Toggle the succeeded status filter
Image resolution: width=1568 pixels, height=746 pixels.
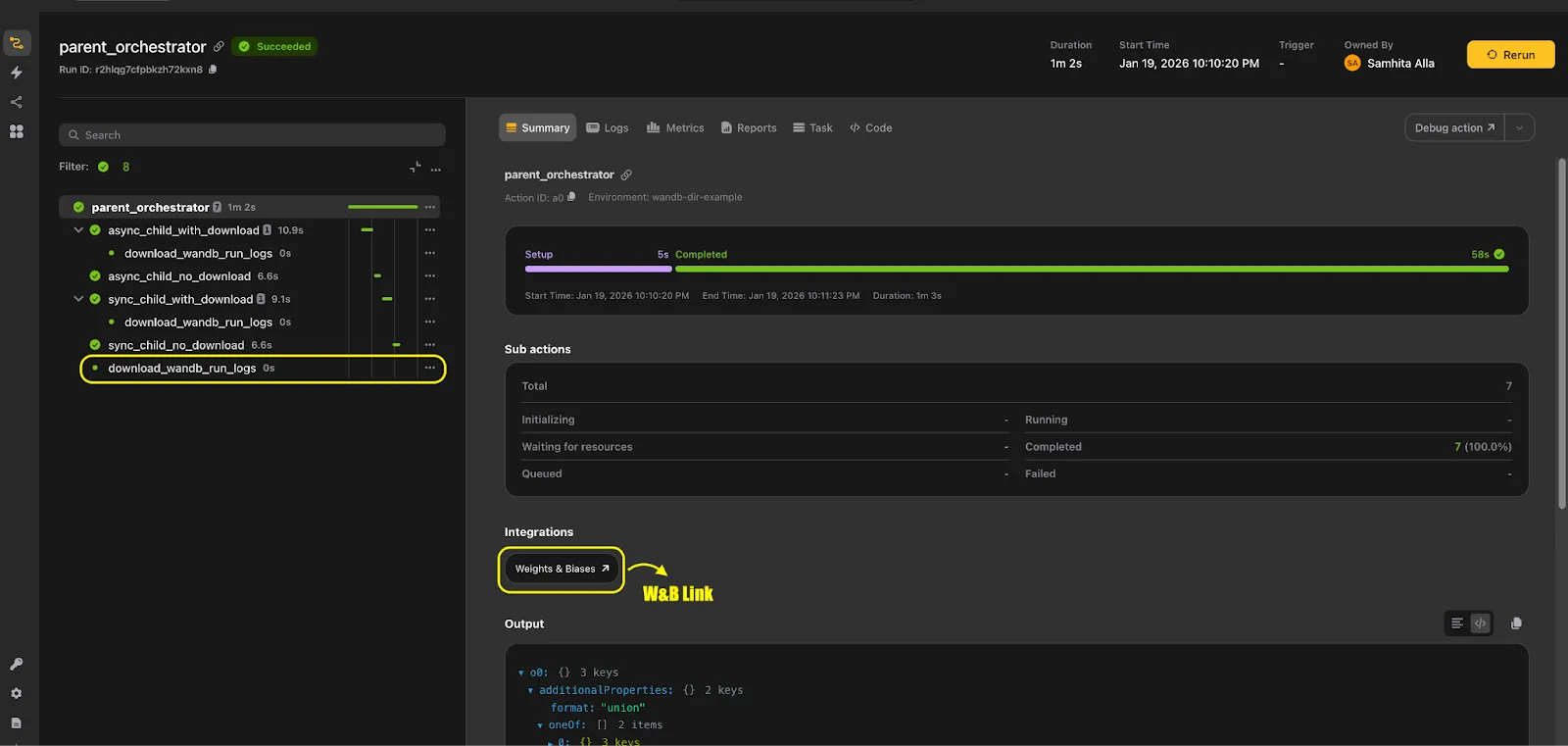[103, 167]
